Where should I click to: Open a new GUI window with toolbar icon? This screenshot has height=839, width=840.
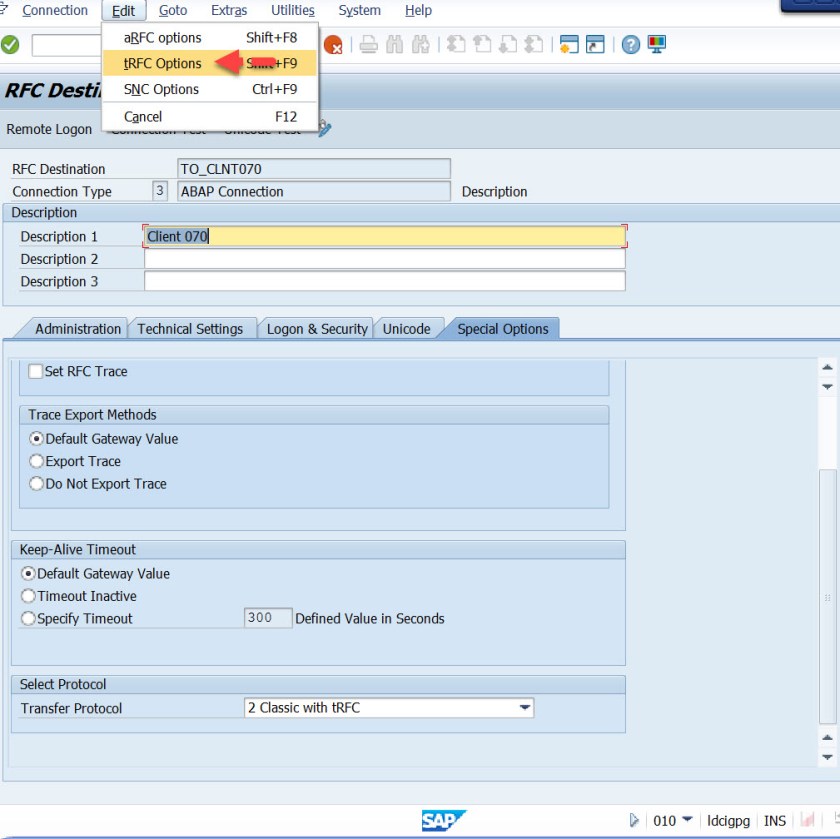569,45
